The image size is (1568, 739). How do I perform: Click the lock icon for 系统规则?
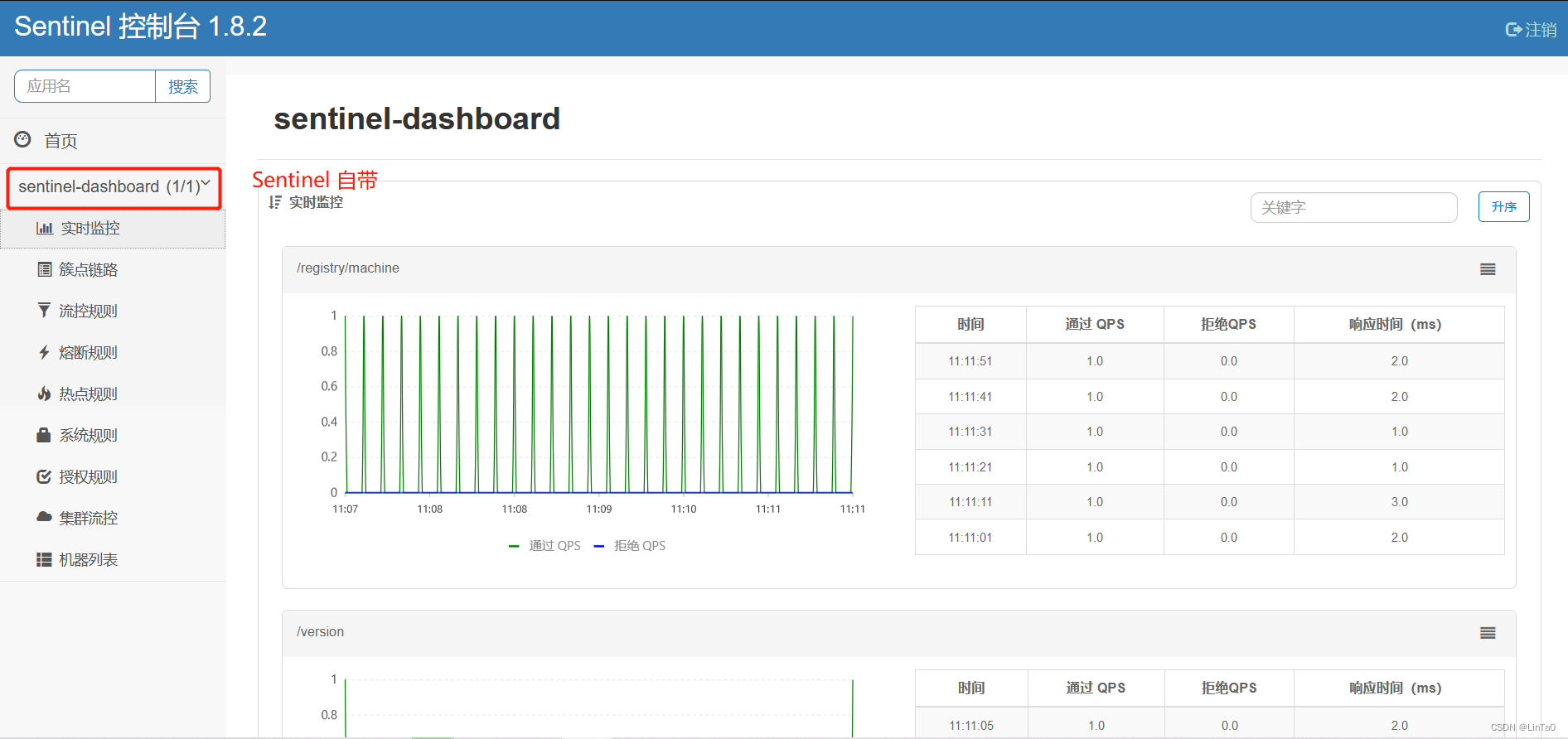[x=44, y=435]
